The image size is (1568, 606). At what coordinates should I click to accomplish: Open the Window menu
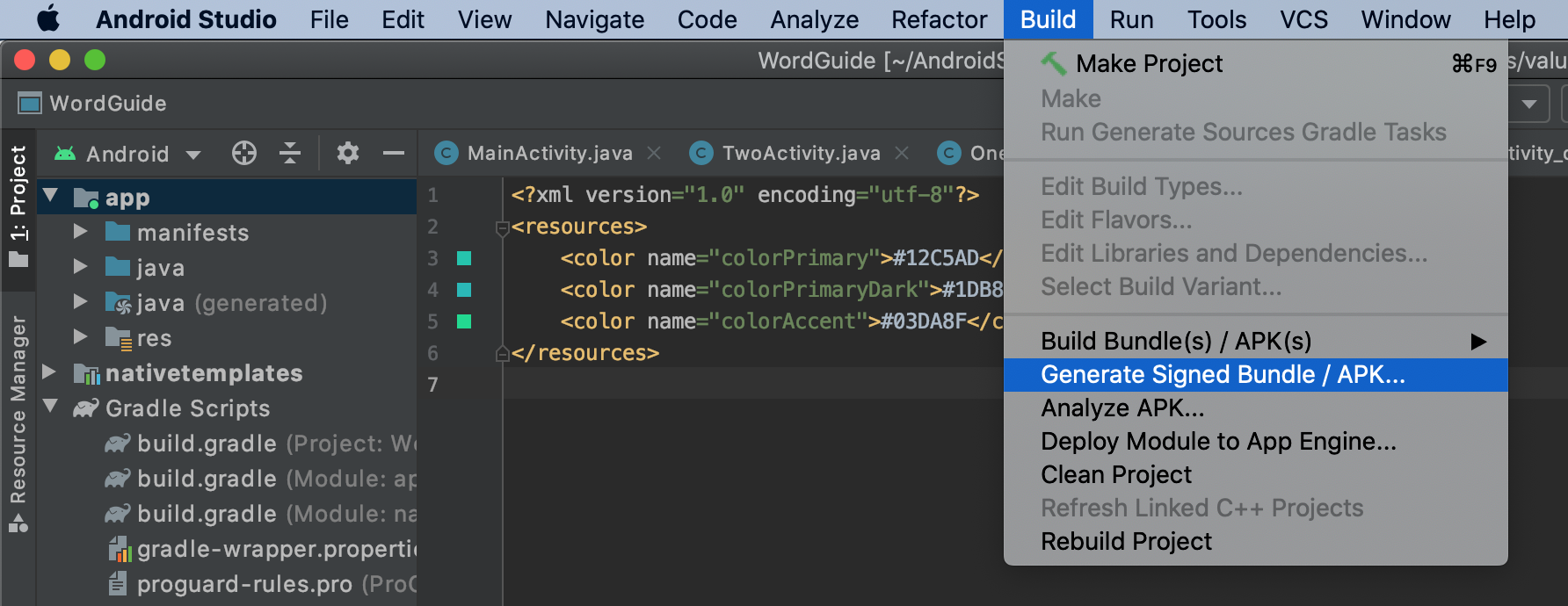click(x=1405, y=19)
